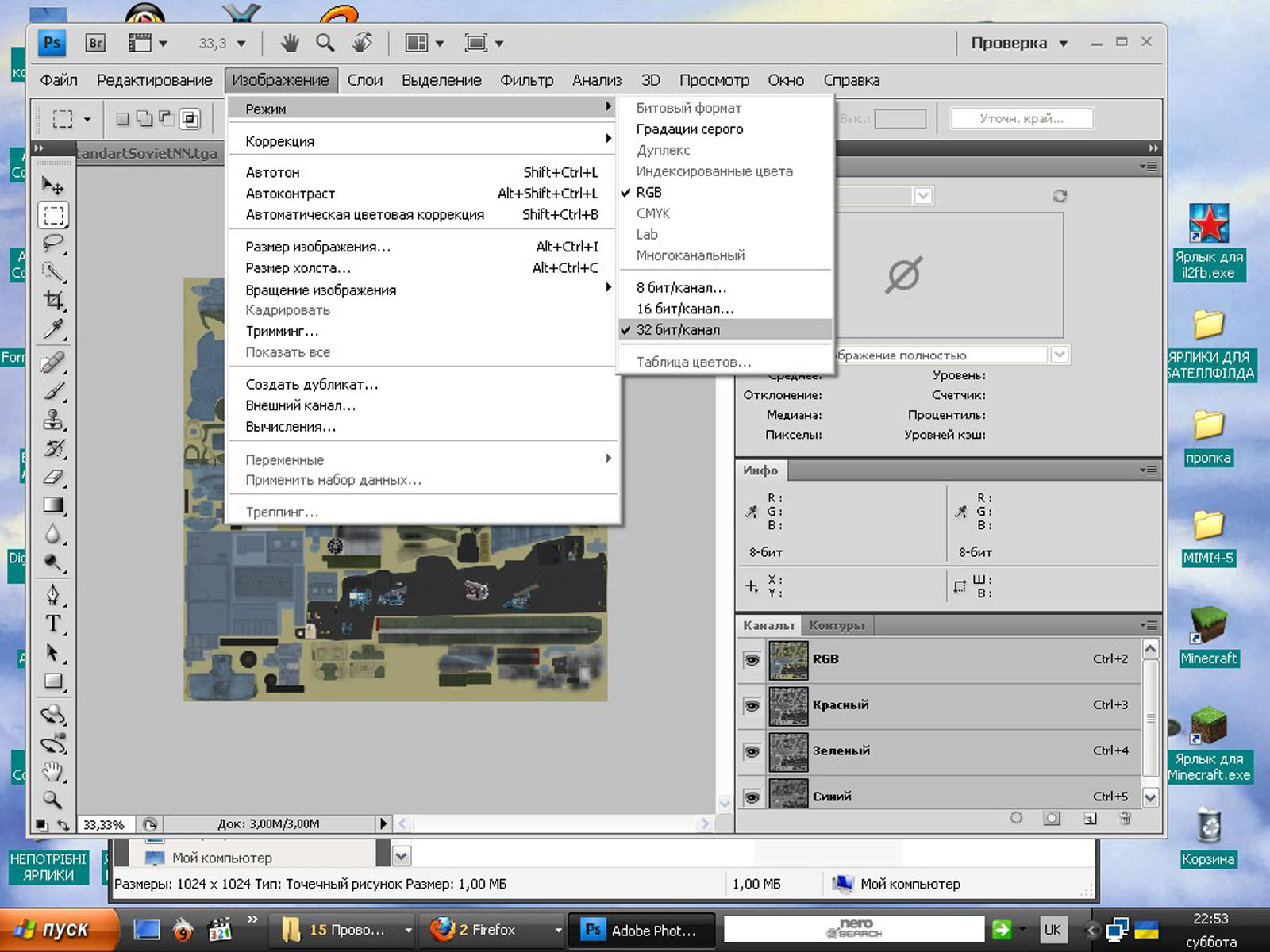
Task: Choose 8 бит/канал from mode submenu
Action: [x=681, y=287]
